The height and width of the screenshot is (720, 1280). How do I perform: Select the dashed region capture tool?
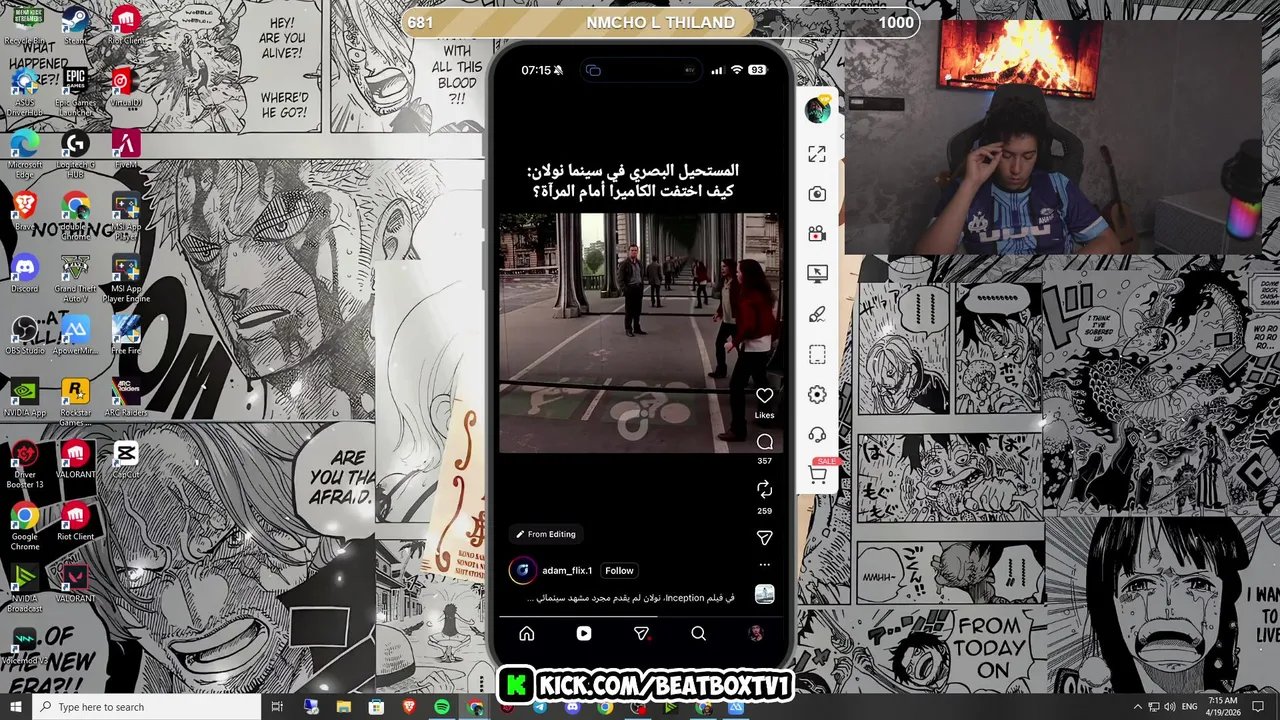(817, 354)
